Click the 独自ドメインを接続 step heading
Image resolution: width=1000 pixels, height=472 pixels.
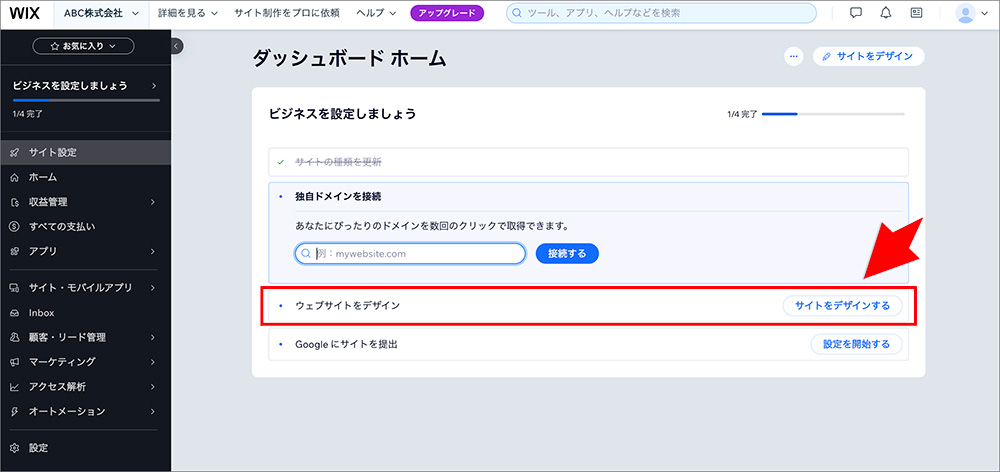click(339, 196)
